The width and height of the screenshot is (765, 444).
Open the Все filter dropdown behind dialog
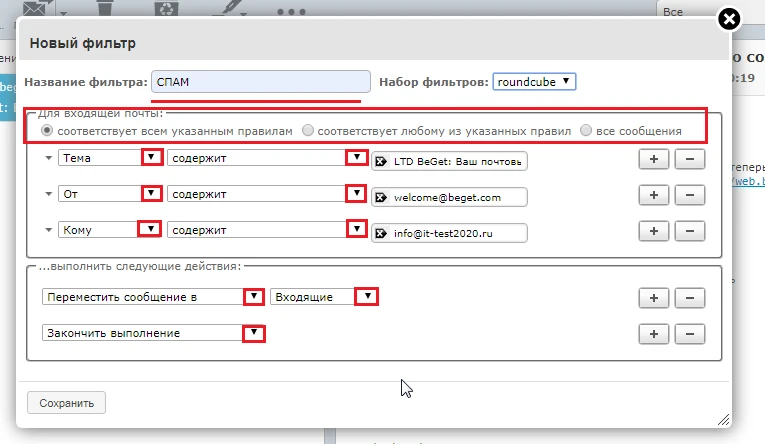tap(700, 12)
